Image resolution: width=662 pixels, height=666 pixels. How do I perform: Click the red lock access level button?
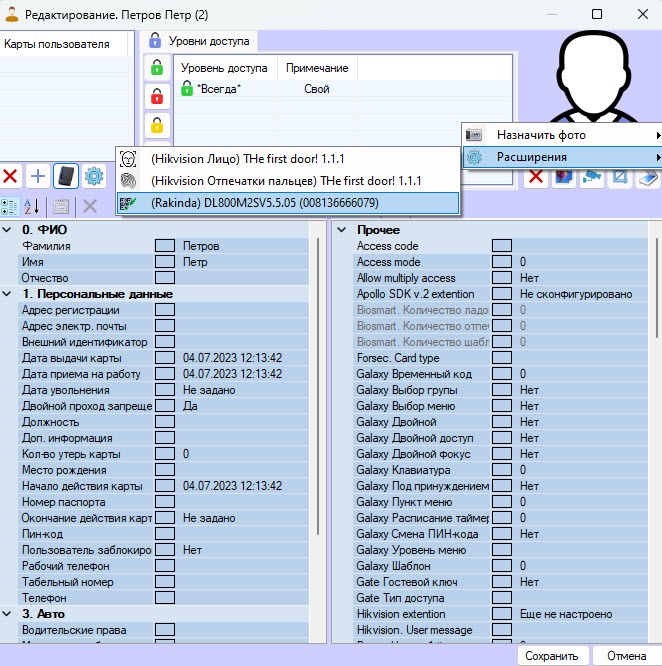coord(156,97)
